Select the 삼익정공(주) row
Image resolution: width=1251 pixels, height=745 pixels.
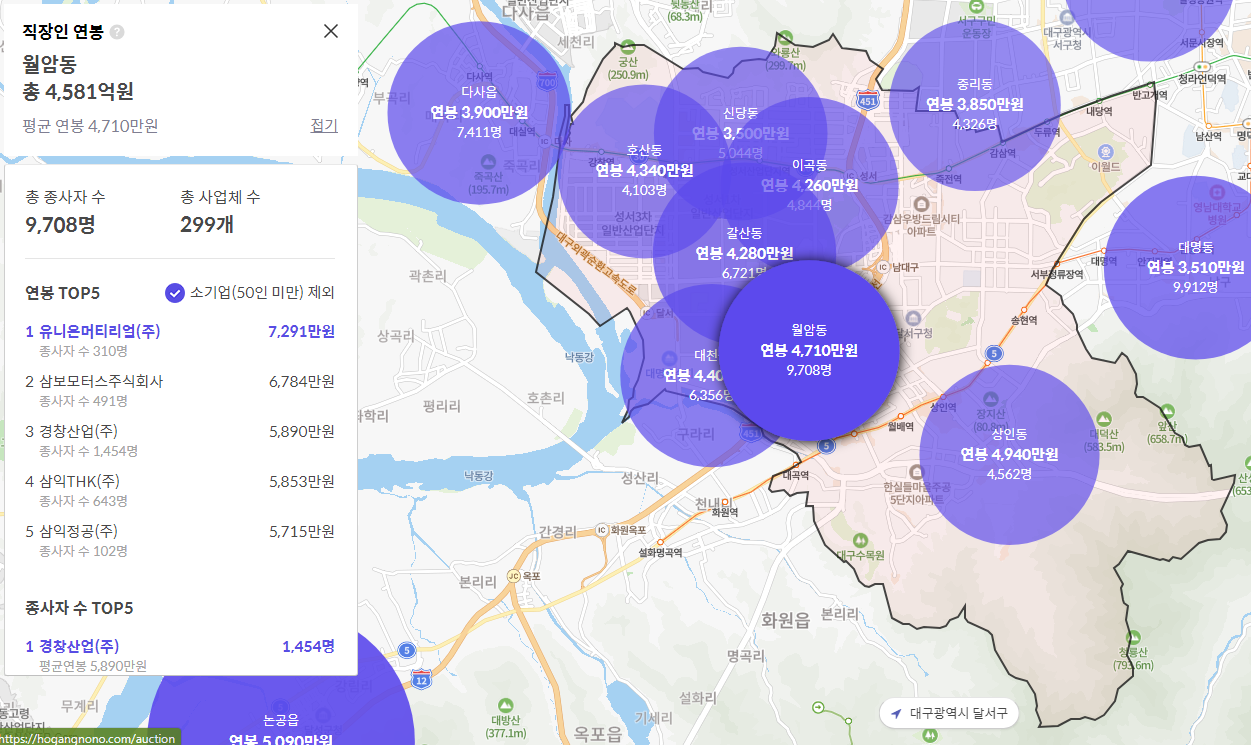[180, 540]
